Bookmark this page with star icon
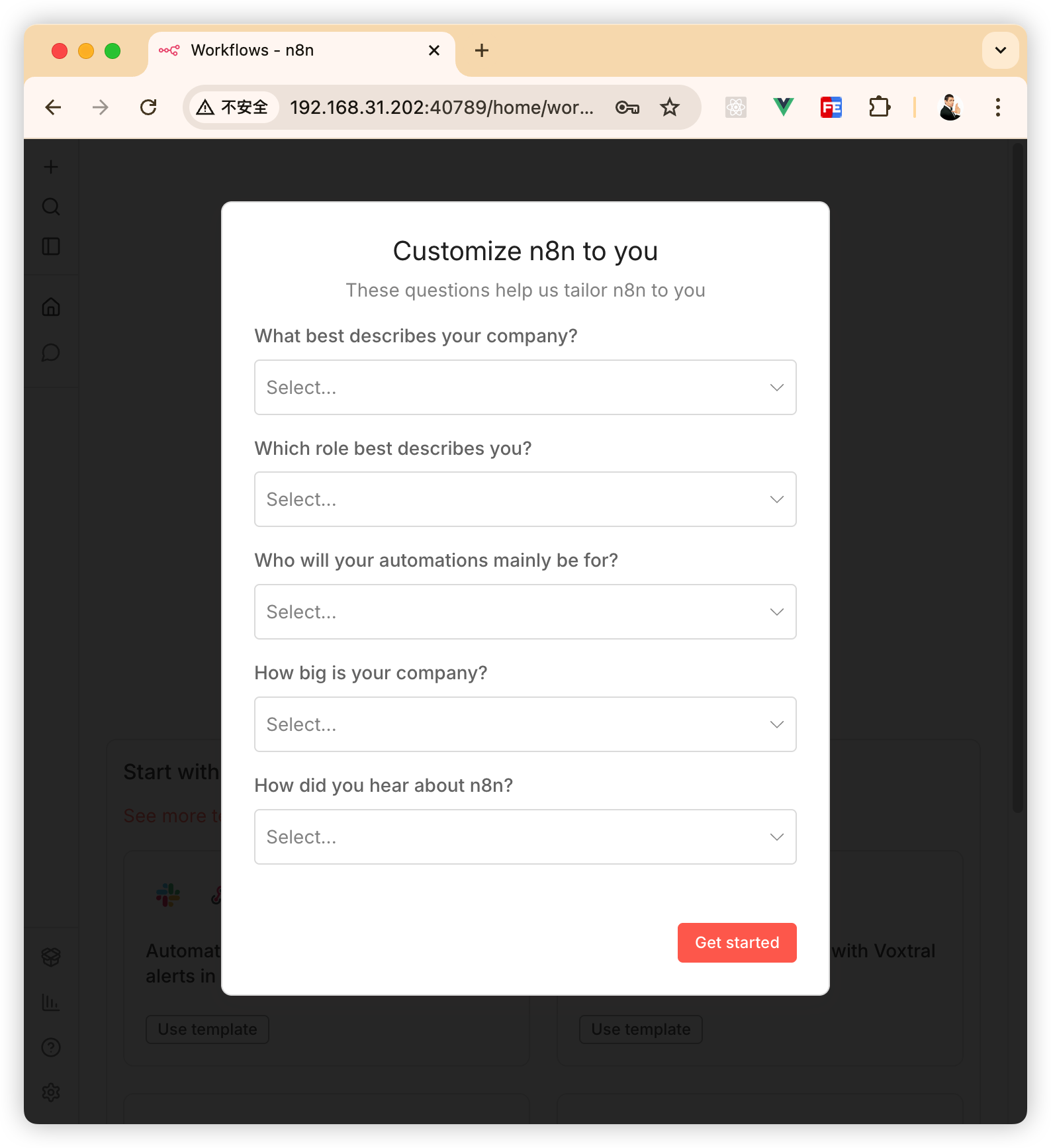The height and width of the screenshot is (1148, 1051). pos(670,107)
